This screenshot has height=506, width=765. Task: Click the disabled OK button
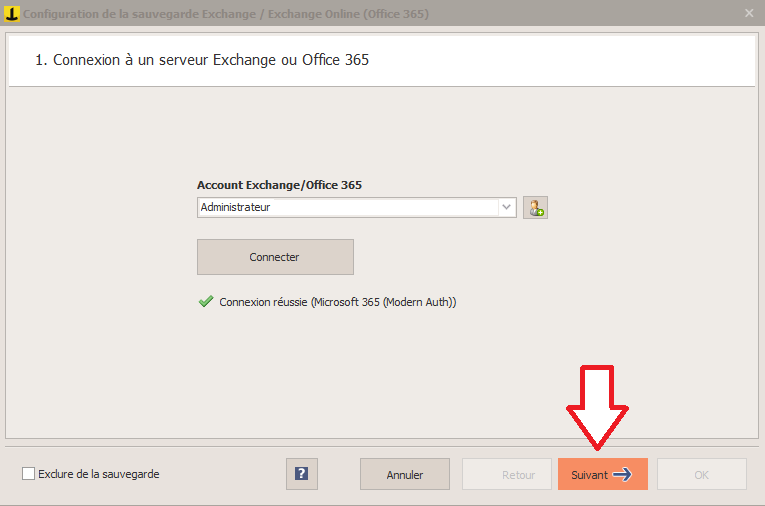pyautogui.click(x=702, y=474)
